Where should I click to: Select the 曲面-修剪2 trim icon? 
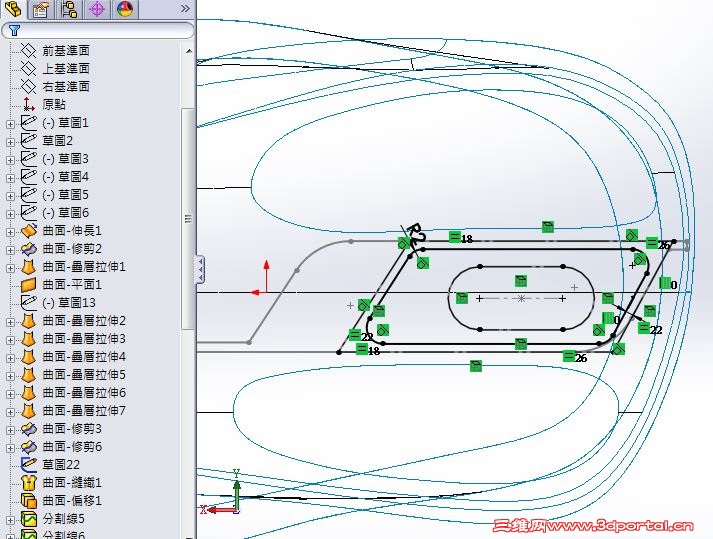29,248
